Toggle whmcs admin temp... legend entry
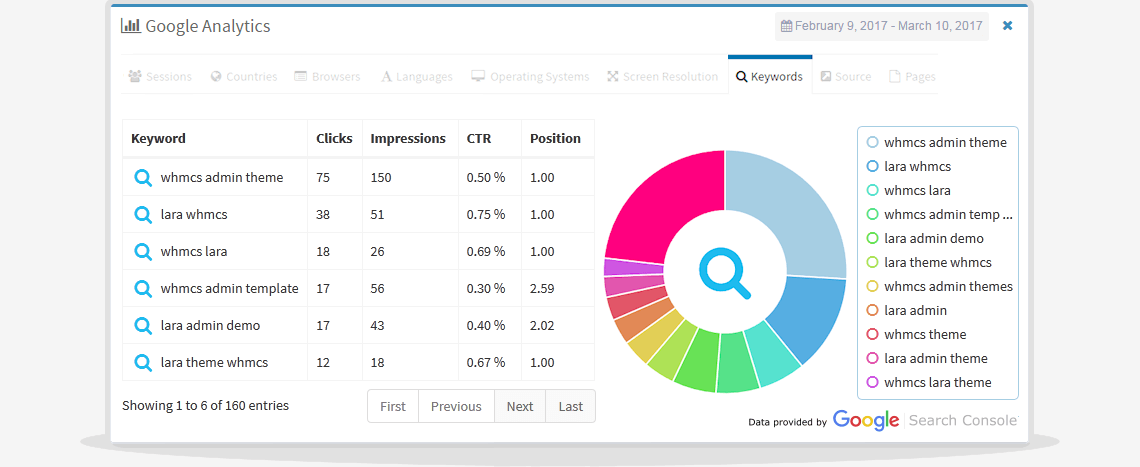 click(x=939, y=215)
